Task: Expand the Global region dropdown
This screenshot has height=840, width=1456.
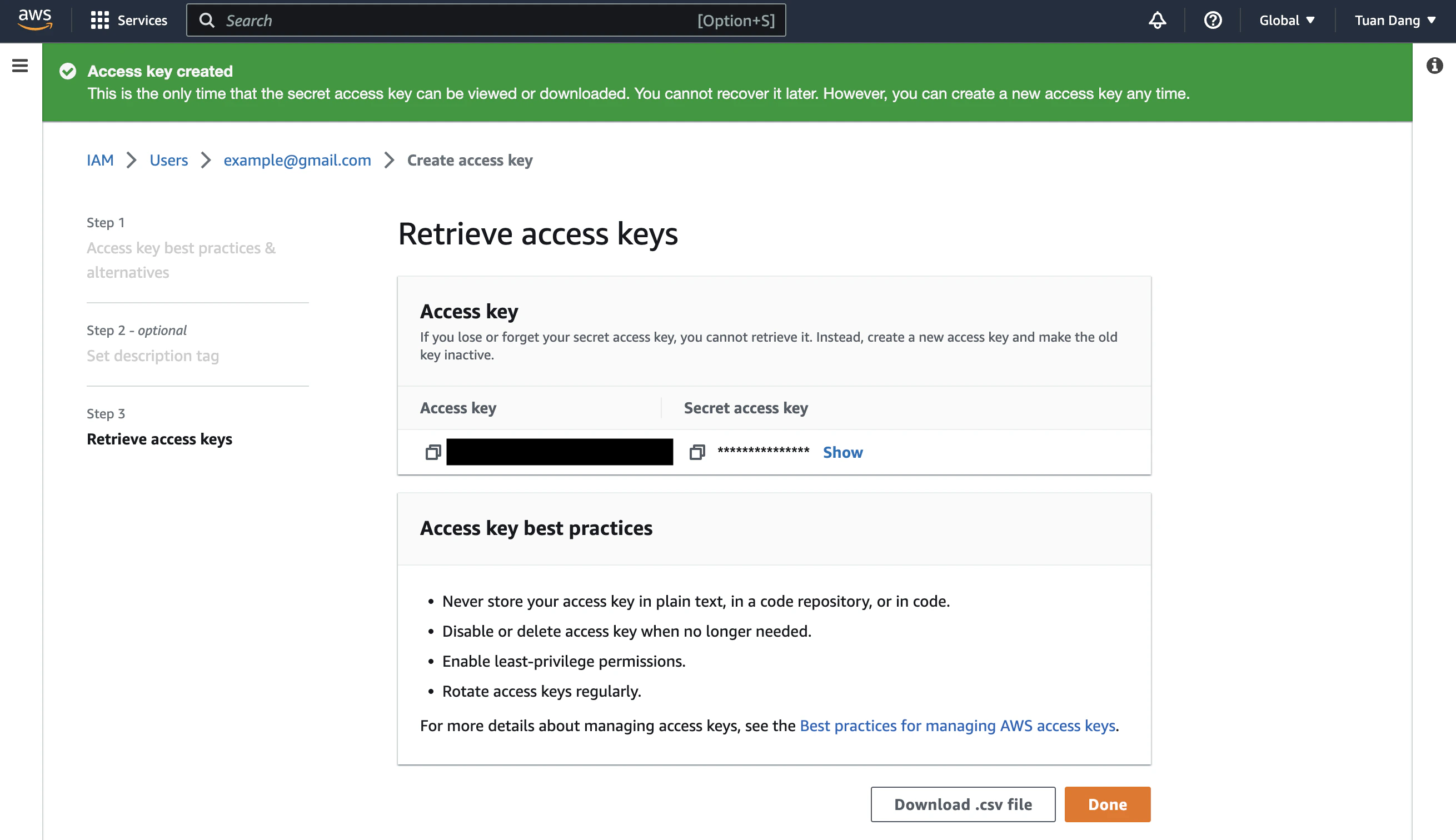Action: pyautogui.click(x=1287, y=20)
